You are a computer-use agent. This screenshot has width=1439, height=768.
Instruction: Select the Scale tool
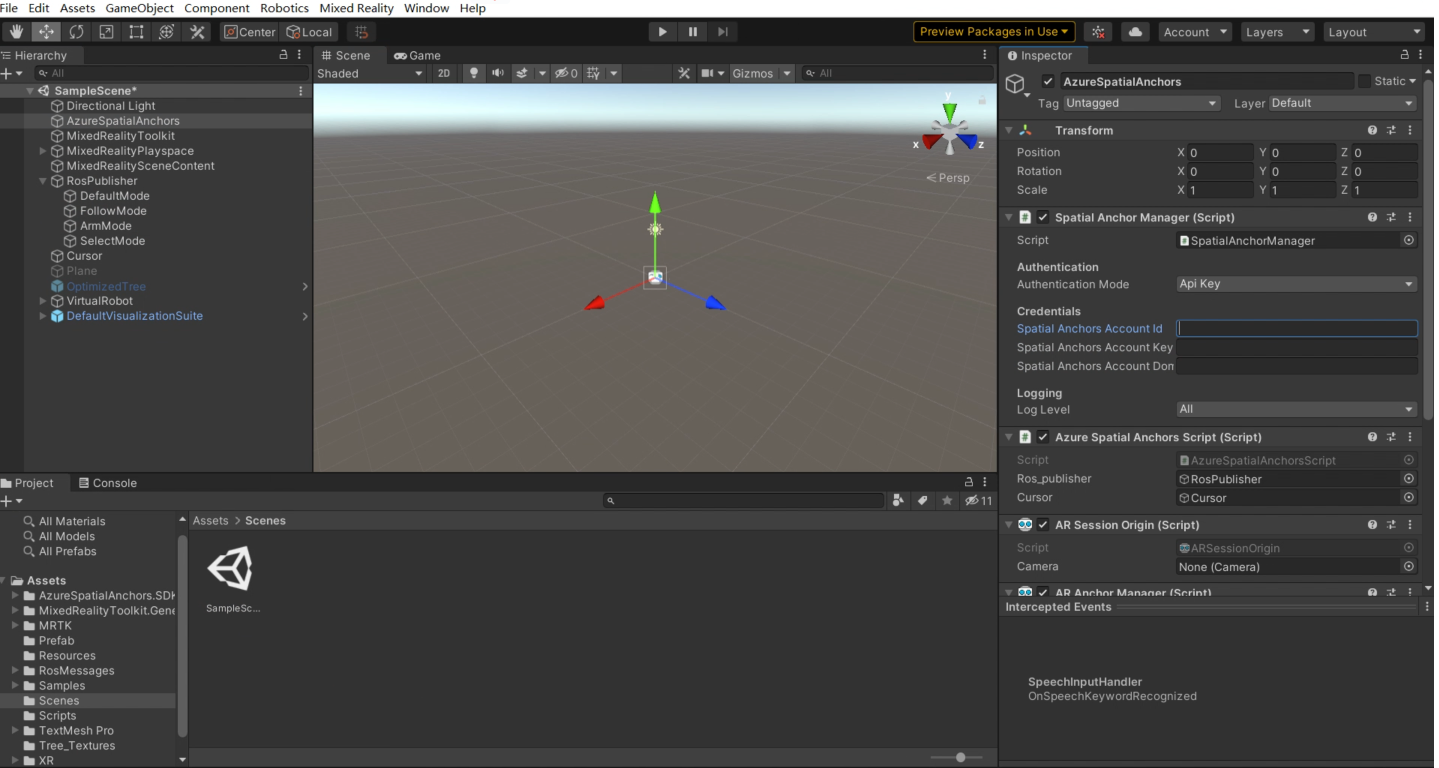coord(106,32)
